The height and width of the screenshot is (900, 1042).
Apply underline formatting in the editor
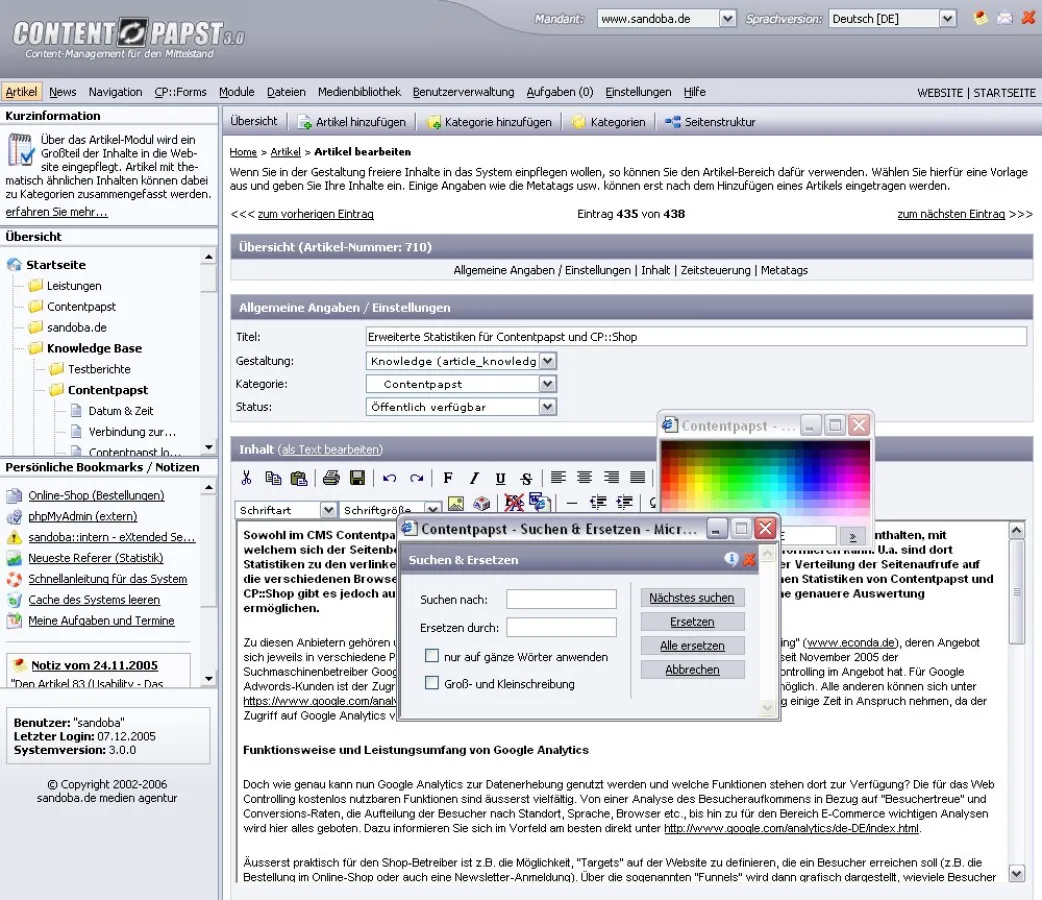(x=499, y=477)
